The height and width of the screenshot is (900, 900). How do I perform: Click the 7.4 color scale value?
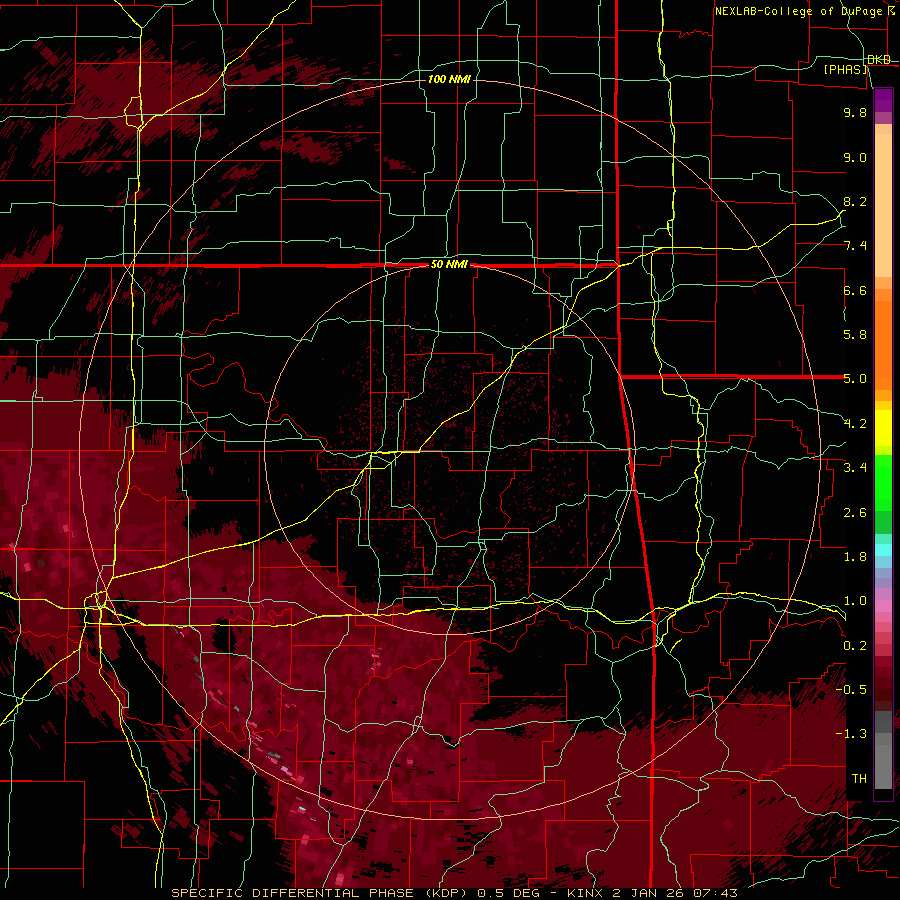click(855, 246)
